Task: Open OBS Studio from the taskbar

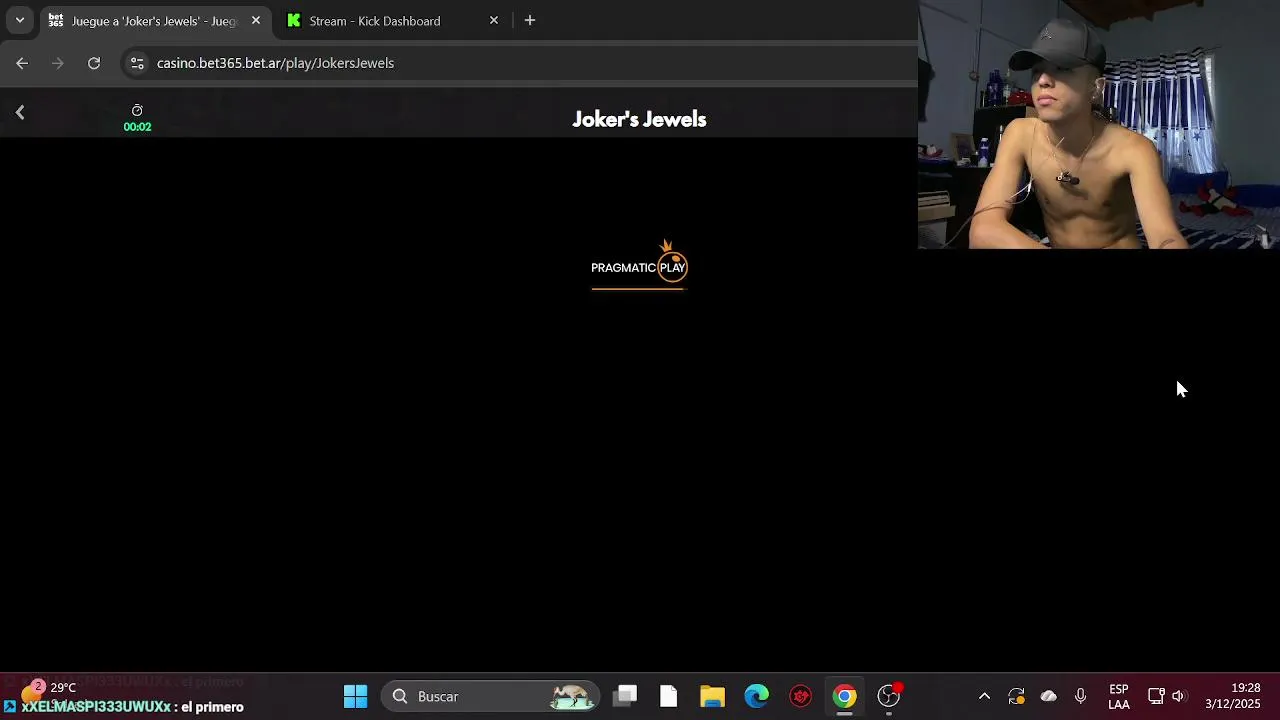Action: [x=889, y=696]
